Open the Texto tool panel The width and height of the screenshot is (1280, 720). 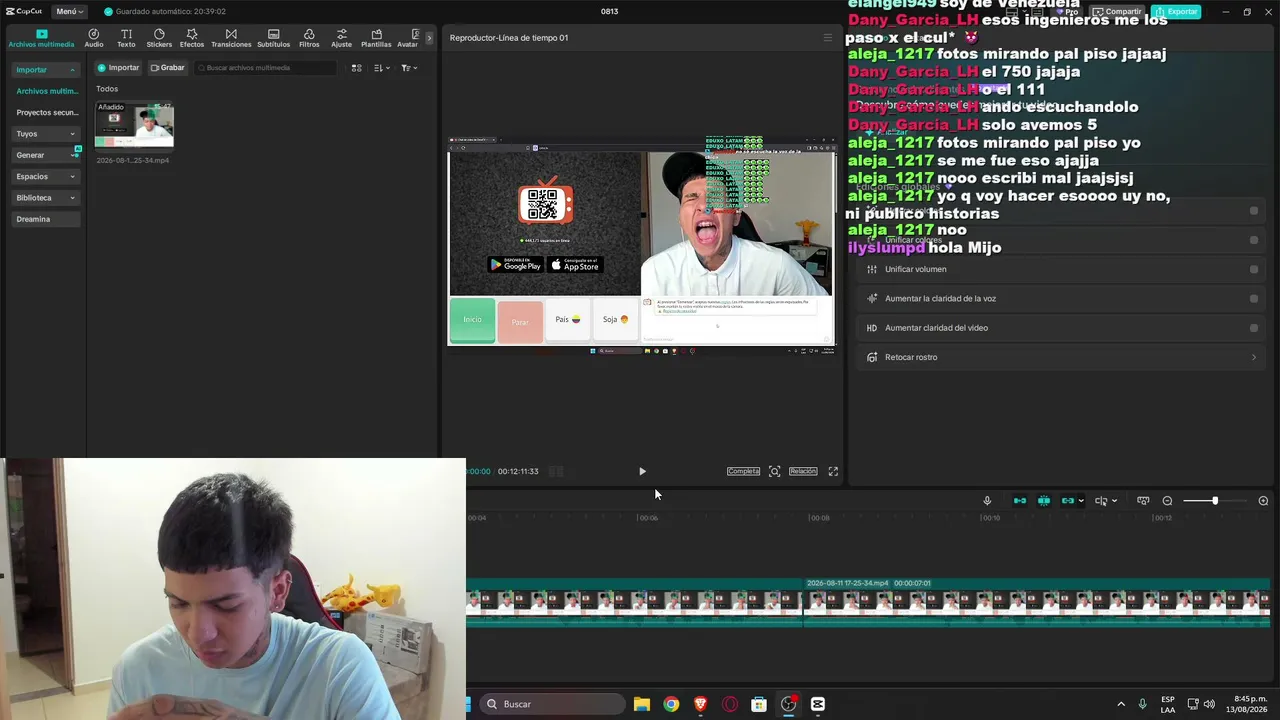point(126,38)
